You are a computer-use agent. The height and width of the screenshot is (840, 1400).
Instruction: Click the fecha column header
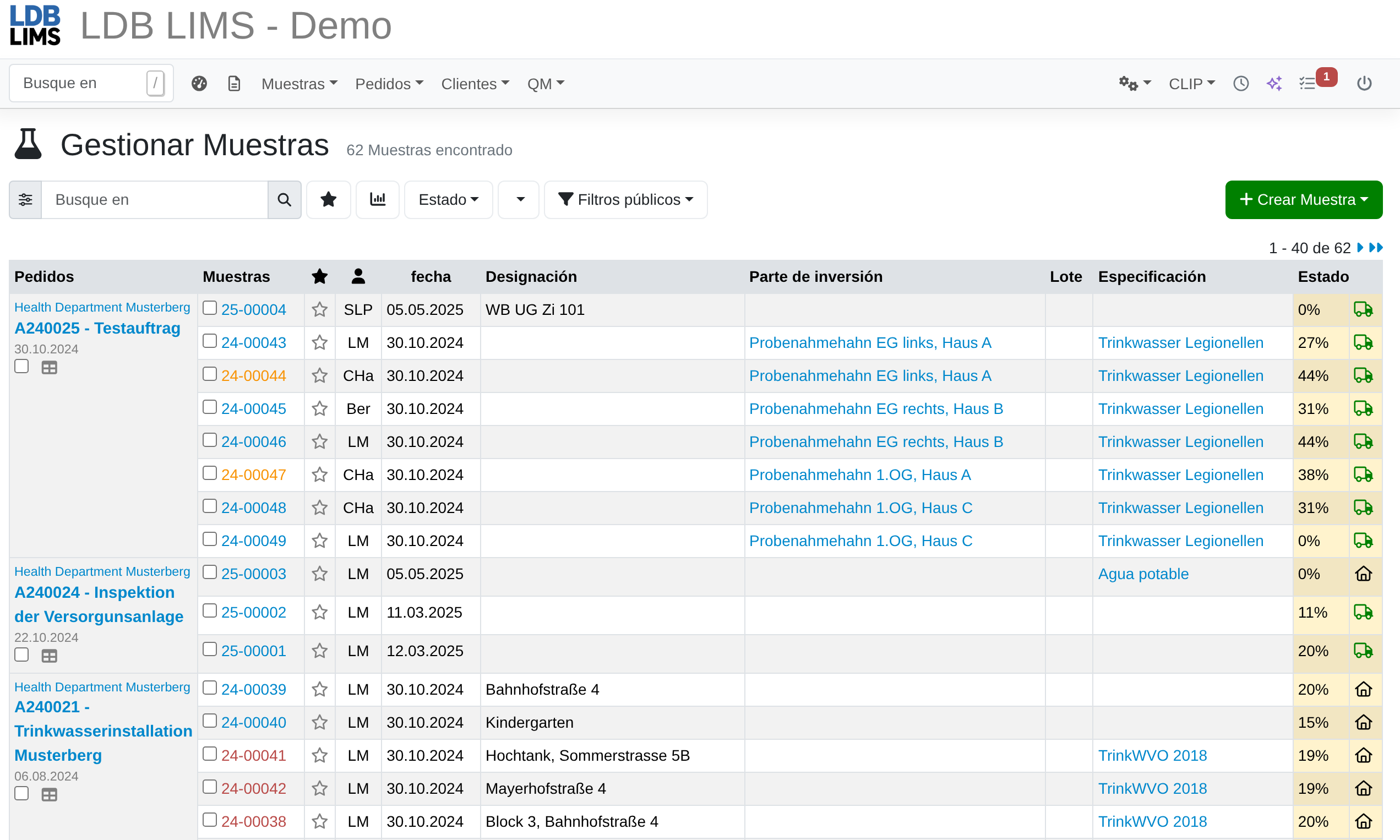431,277
